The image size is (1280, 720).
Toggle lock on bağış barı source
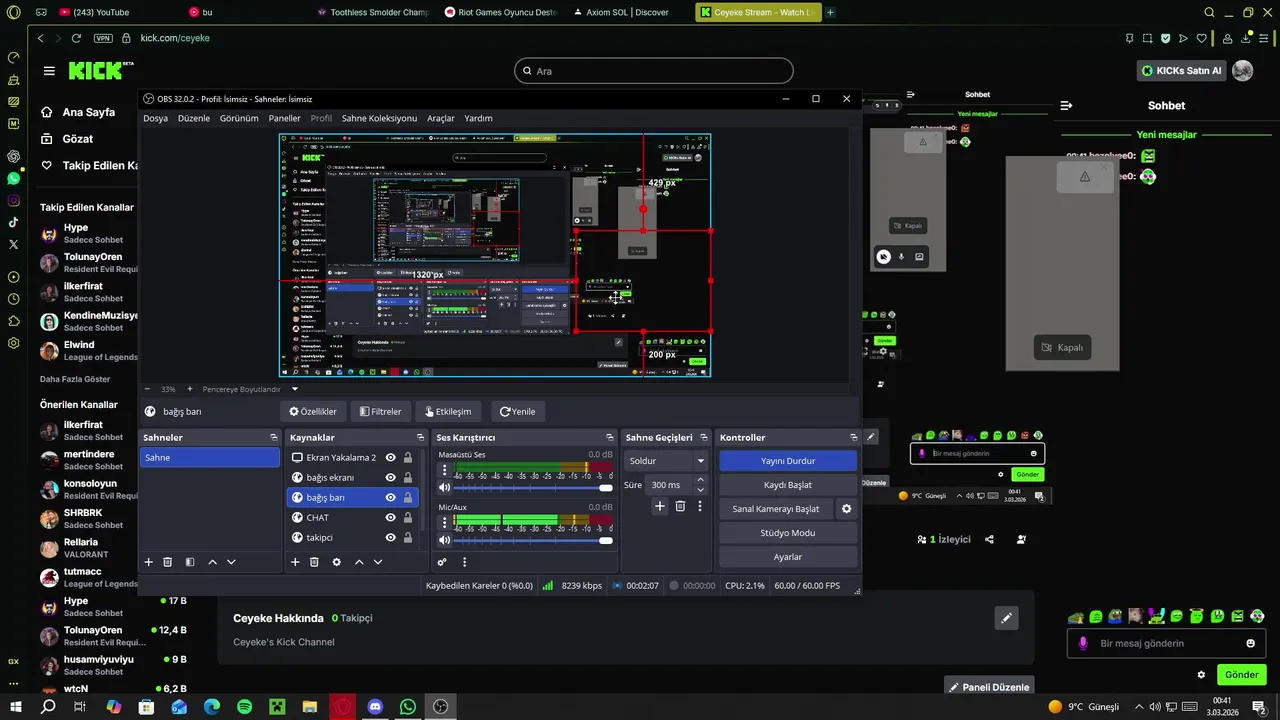point(408,497)
